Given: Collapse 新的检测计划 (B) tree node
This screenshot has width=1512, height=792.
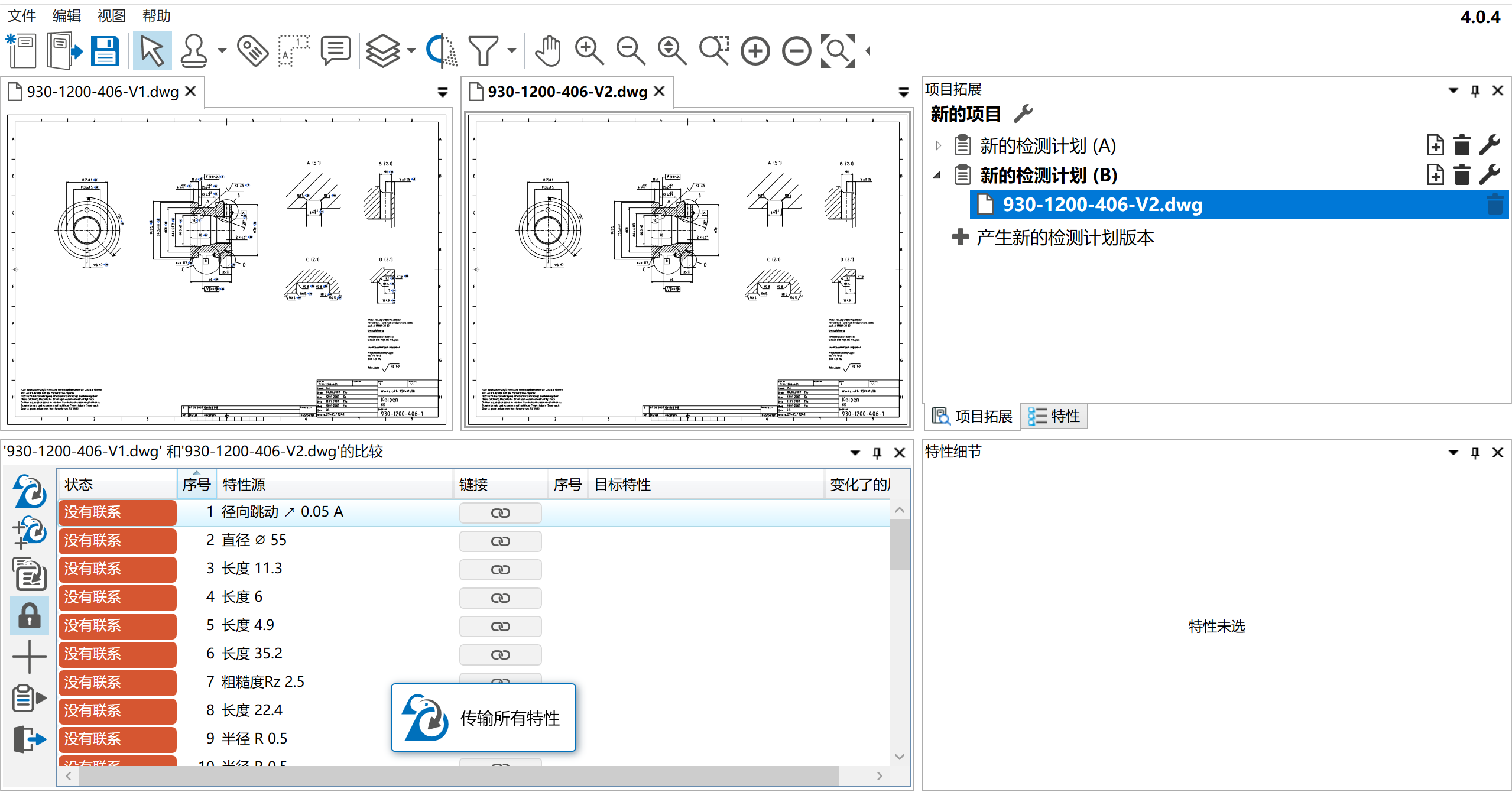Looking at the screenshot, I should coord(937,176).
